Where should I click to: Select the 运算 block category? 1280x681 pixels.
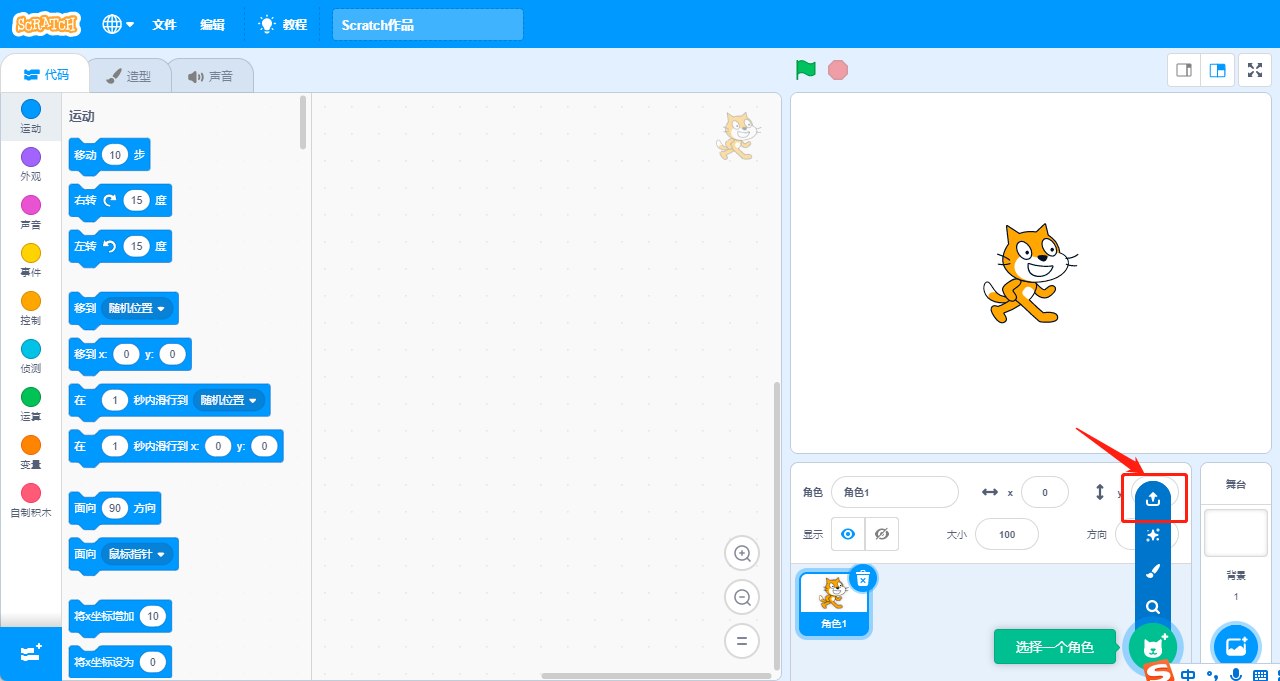[31, 406]
